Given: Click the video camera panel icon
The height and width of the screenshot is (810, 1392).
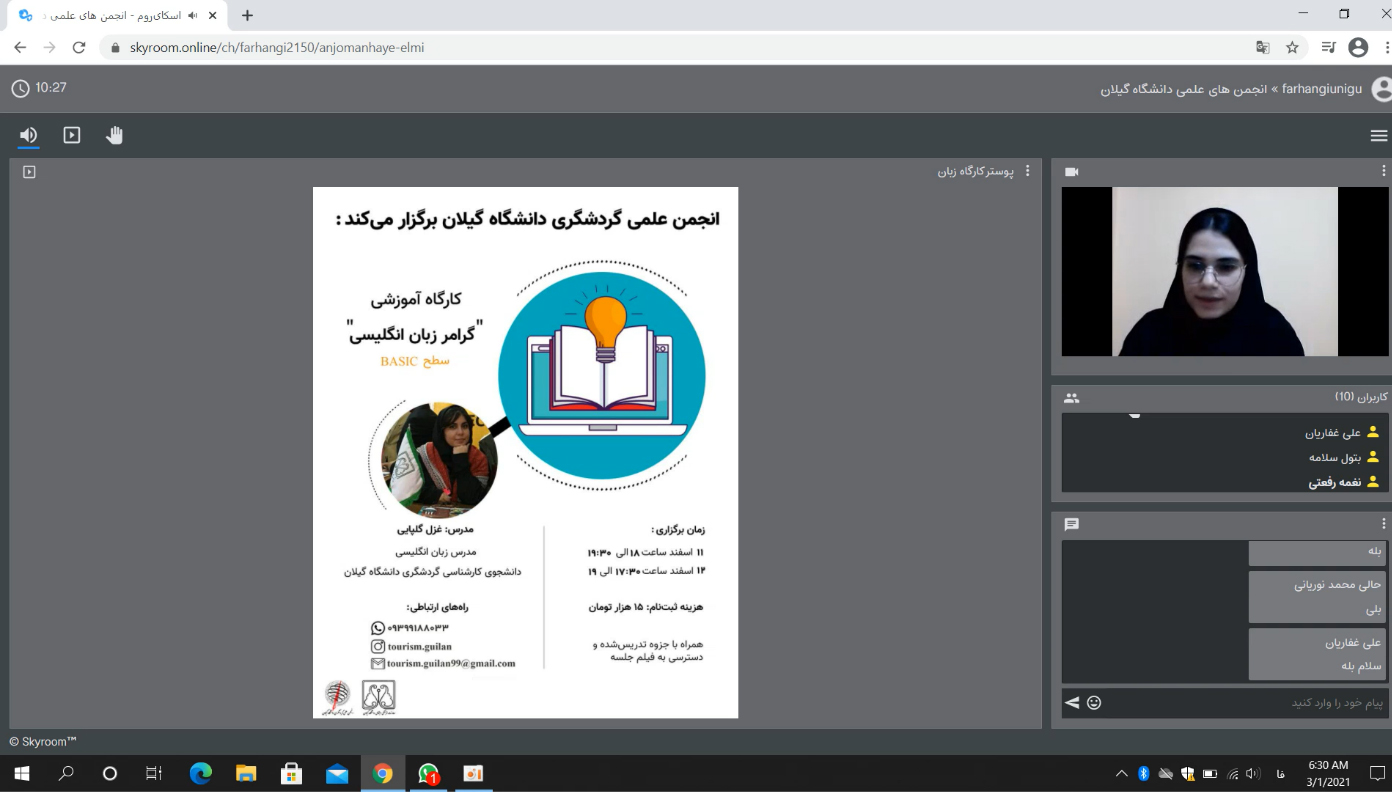Looking at the screenshot, I should click(1072, 172).
